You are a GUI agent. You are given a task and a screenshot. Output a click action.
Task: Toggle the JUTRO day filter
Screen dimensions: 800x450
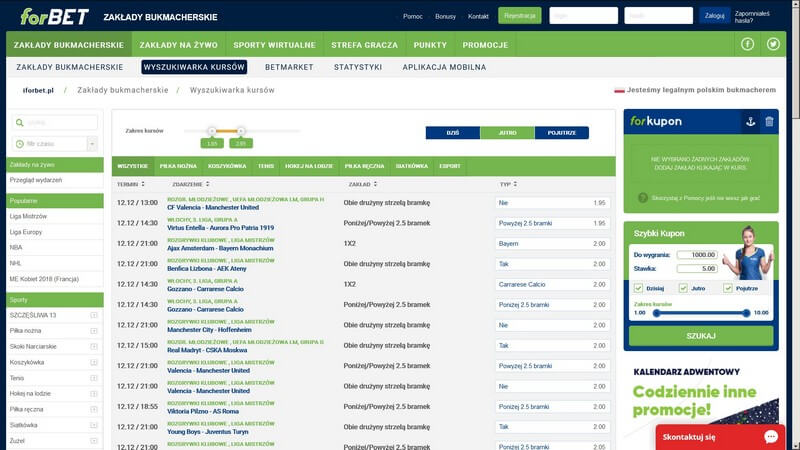507,133
